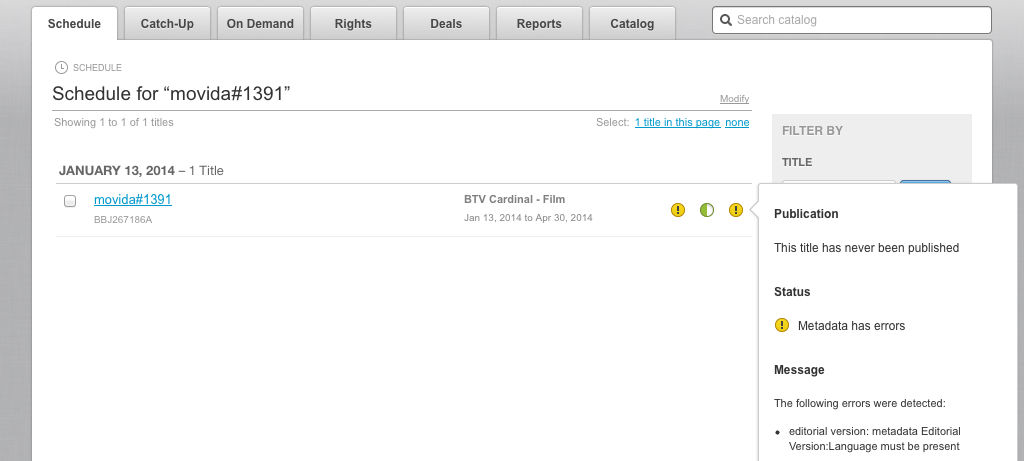Open the On Demand tab
Image resolution: width=1024 pixels, height=461 pixels.
pyautogui.click(x=260, y=24)
